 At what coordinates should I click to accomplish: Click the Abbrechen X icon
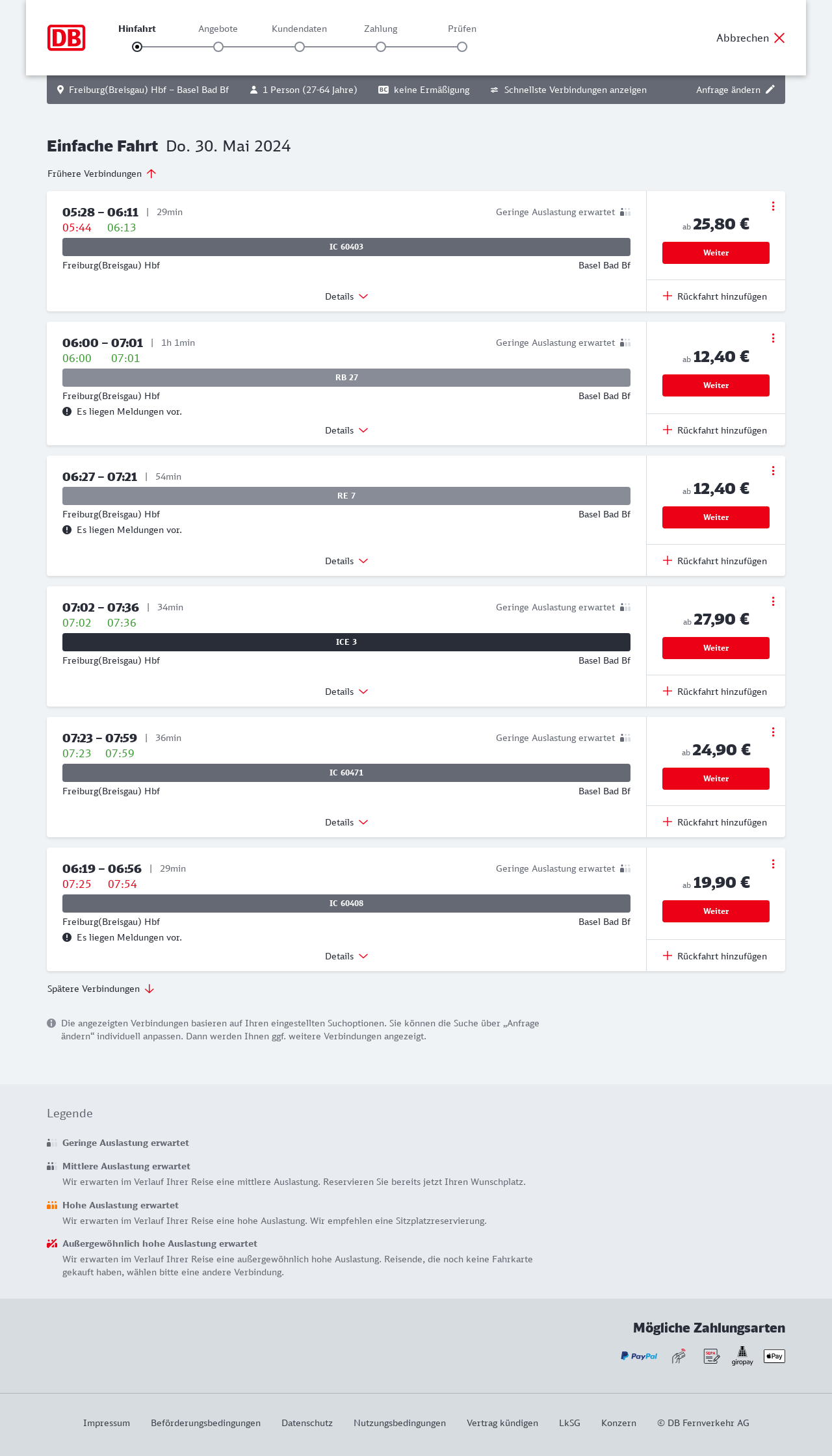[x=779, y=38]
